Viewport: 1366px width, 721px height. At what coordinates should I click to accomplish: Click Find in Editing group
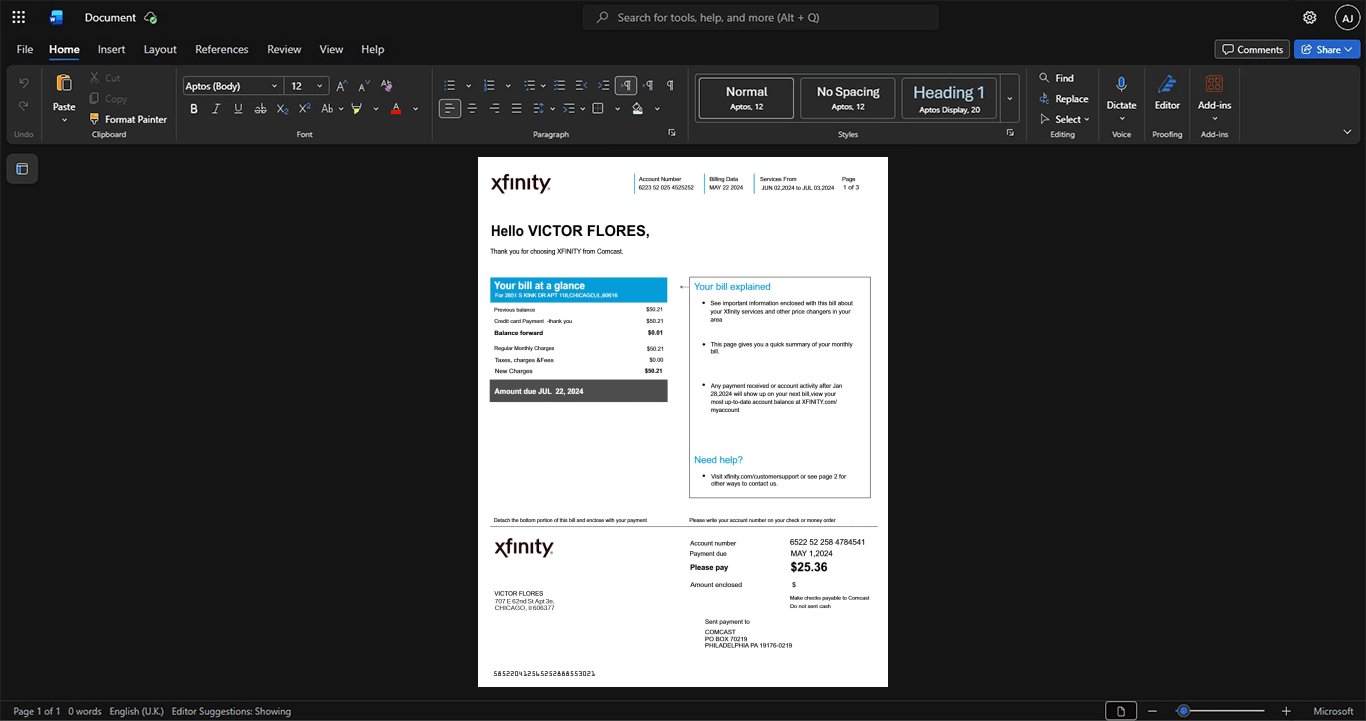1056,78
